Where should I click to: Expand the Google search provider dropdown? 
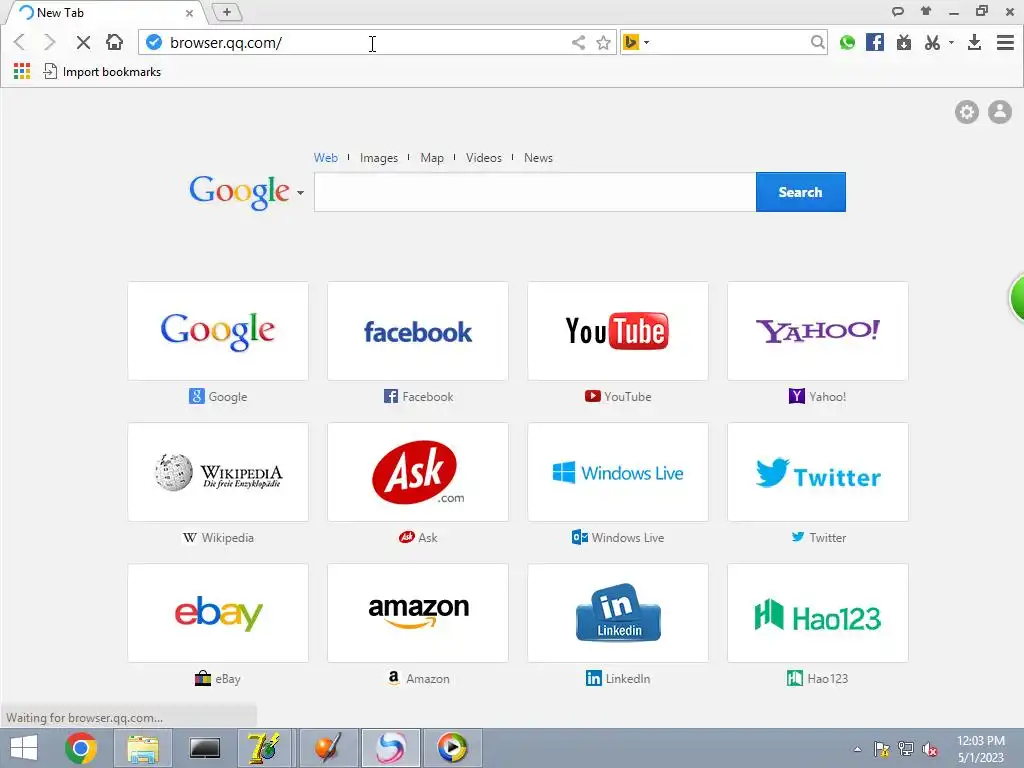click(x=300, y=193)
